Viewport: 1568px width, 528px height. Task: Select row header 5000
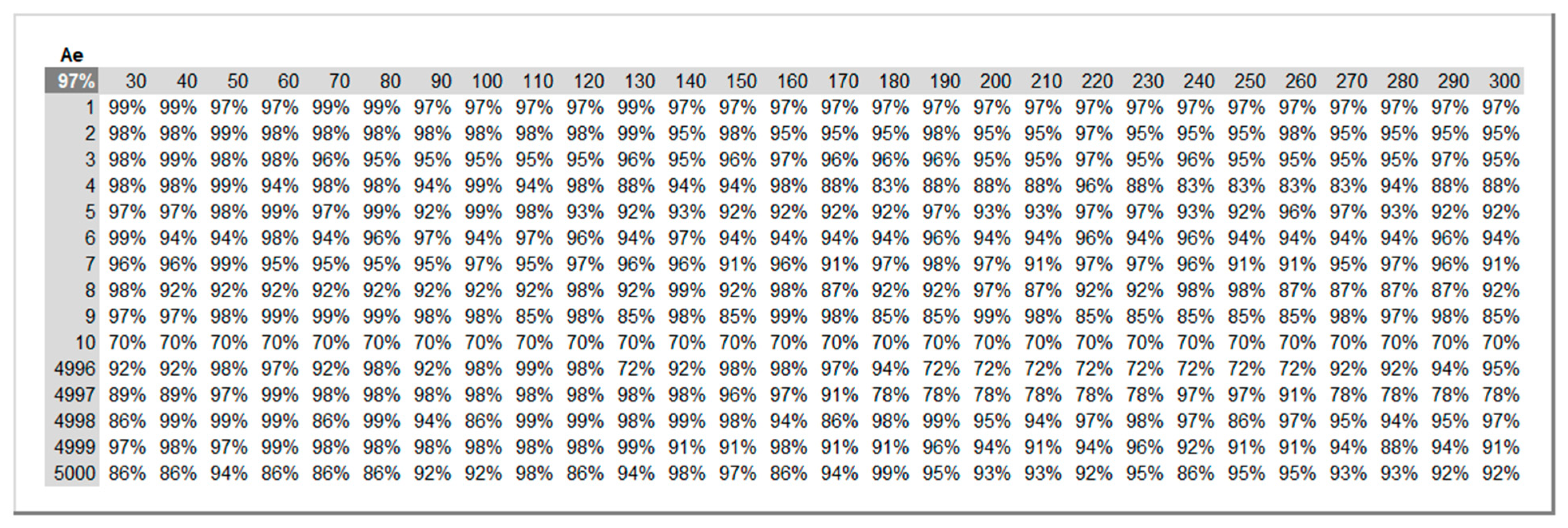pos(74,474)
